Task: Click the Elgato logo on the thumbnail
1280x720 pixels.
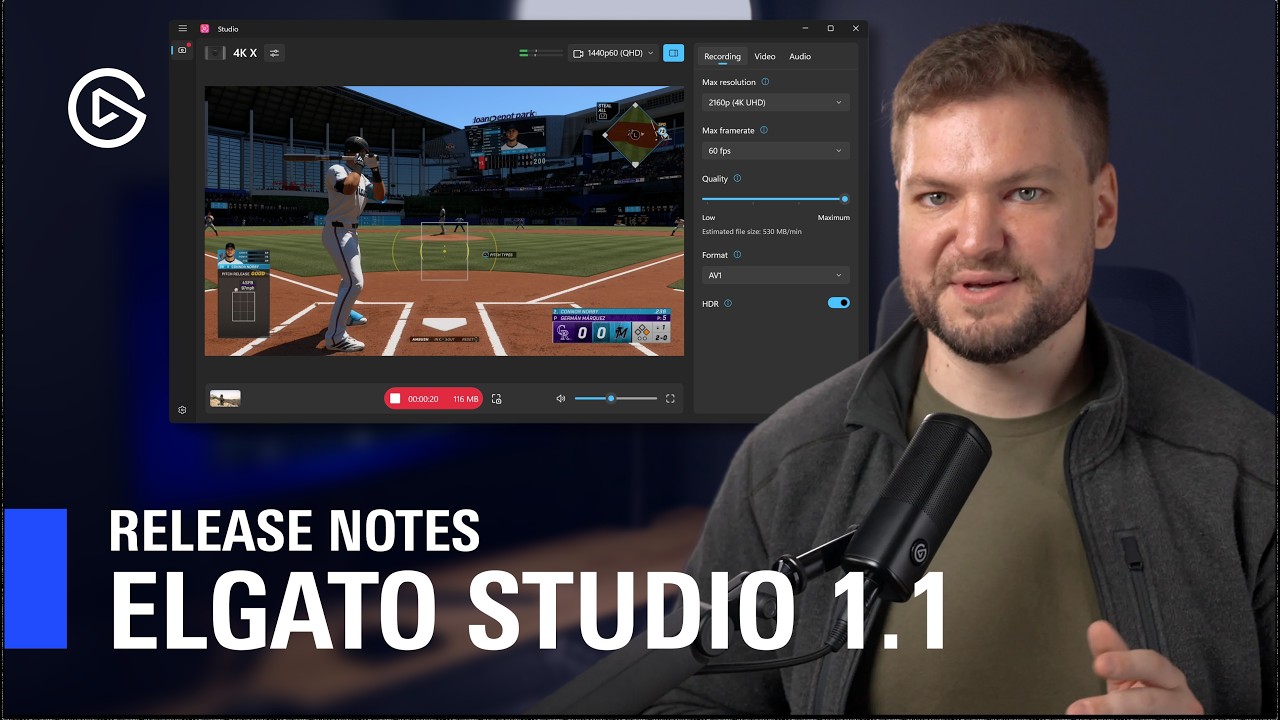Action: tap(107, 108)
